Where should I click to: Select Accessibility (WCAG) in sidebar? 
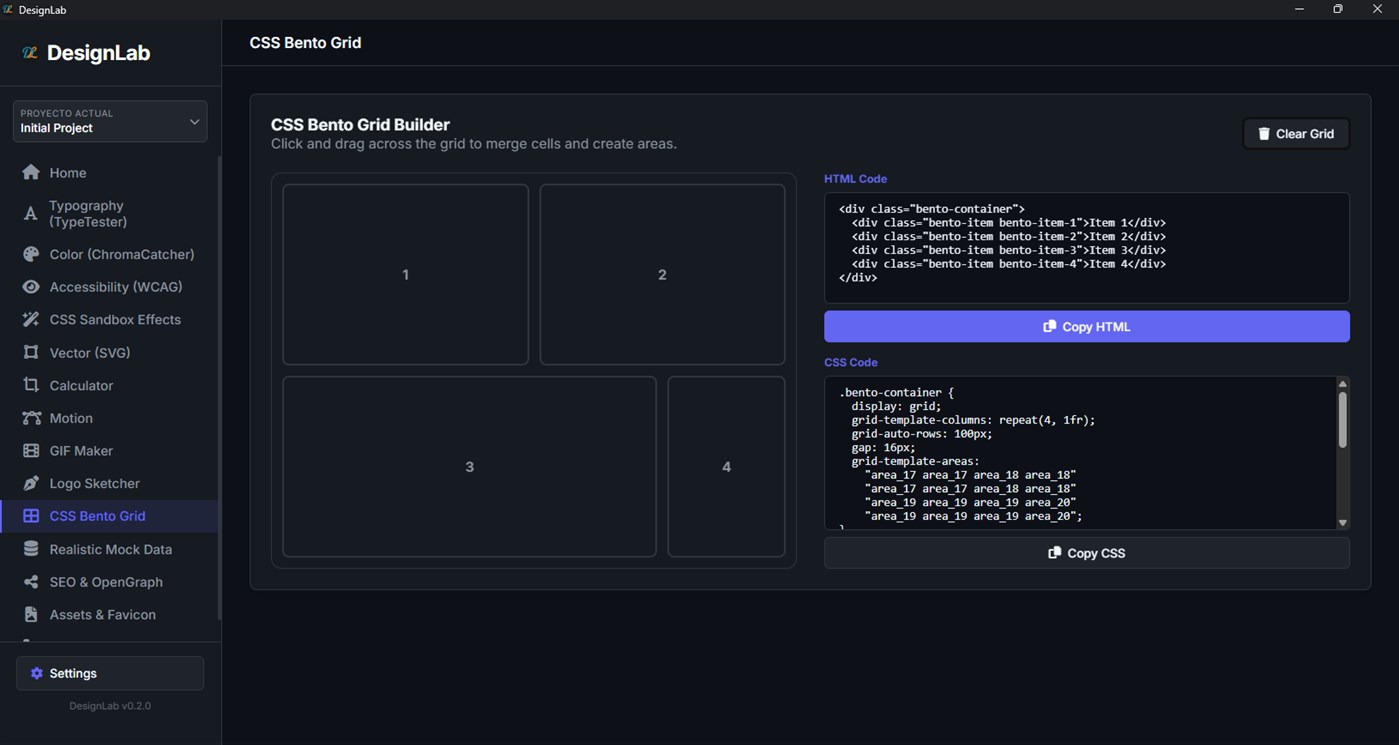(x=110, y=287)
